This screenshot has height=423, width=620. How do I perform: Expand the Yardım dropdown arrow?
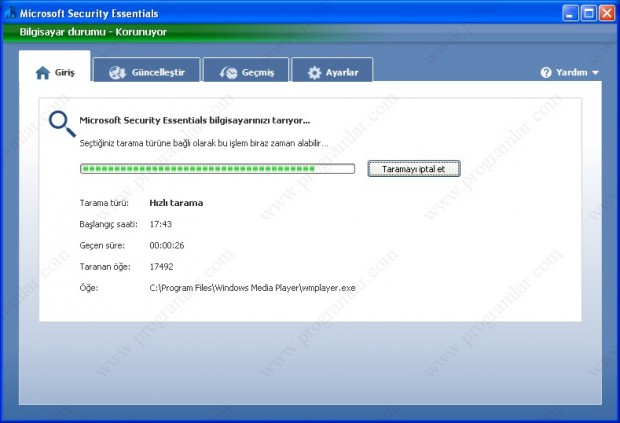click(x=595, y=73)
